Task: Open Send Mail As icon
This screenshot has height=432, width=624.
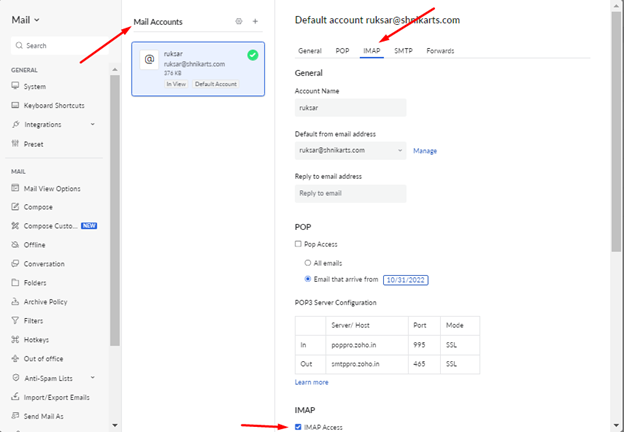Action: (15, 416)
